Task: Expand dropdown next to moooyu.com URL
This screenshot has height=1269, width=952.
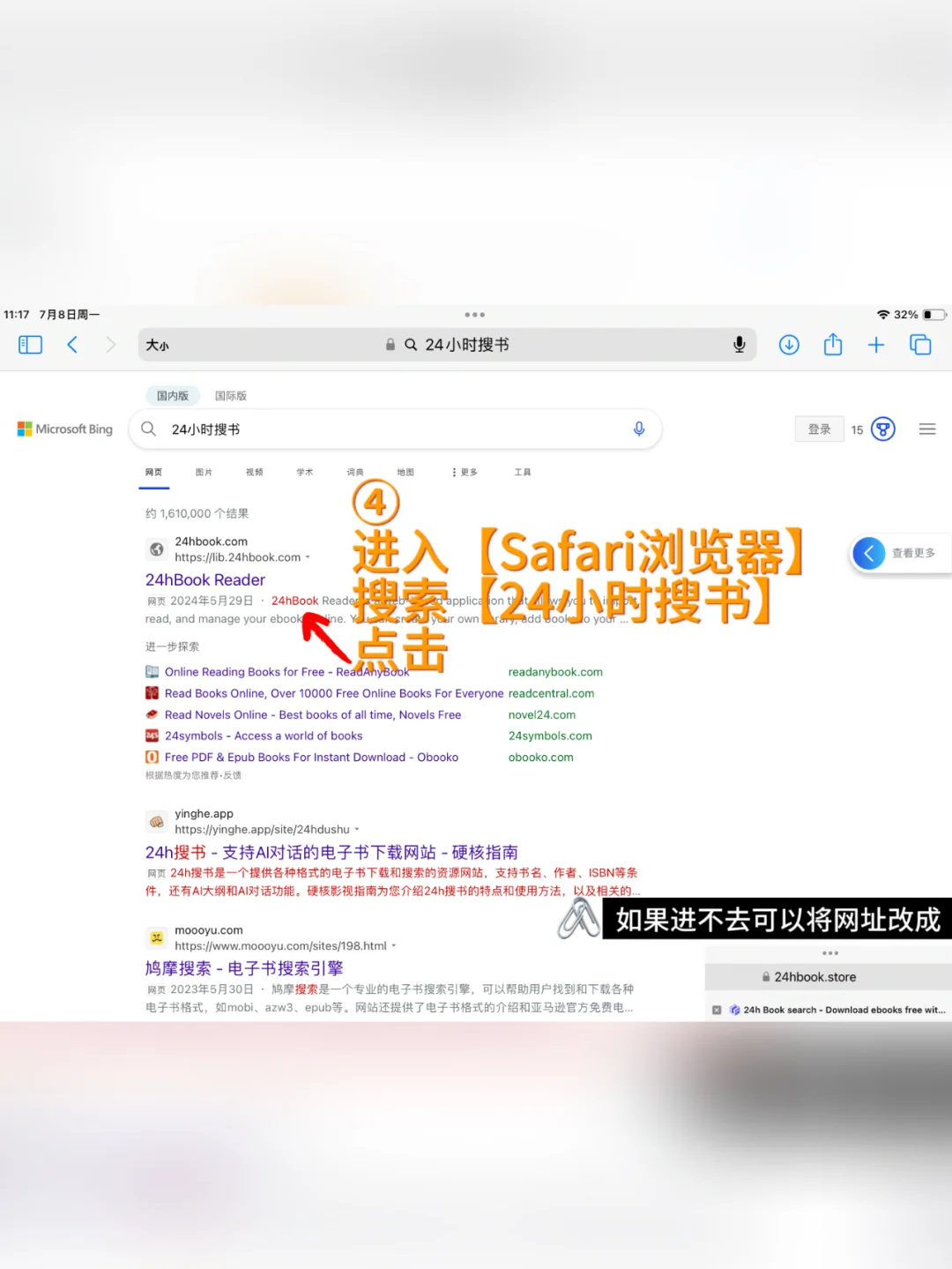Action: pos(394,946)
